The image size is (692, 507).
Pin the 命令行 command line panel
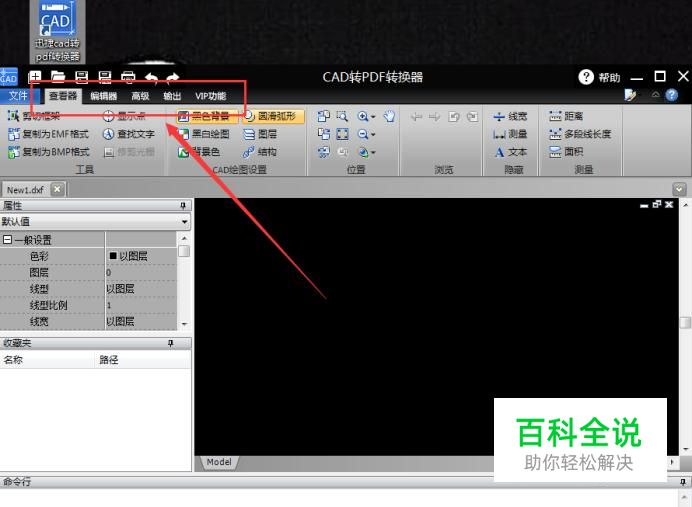click(682, 482)
